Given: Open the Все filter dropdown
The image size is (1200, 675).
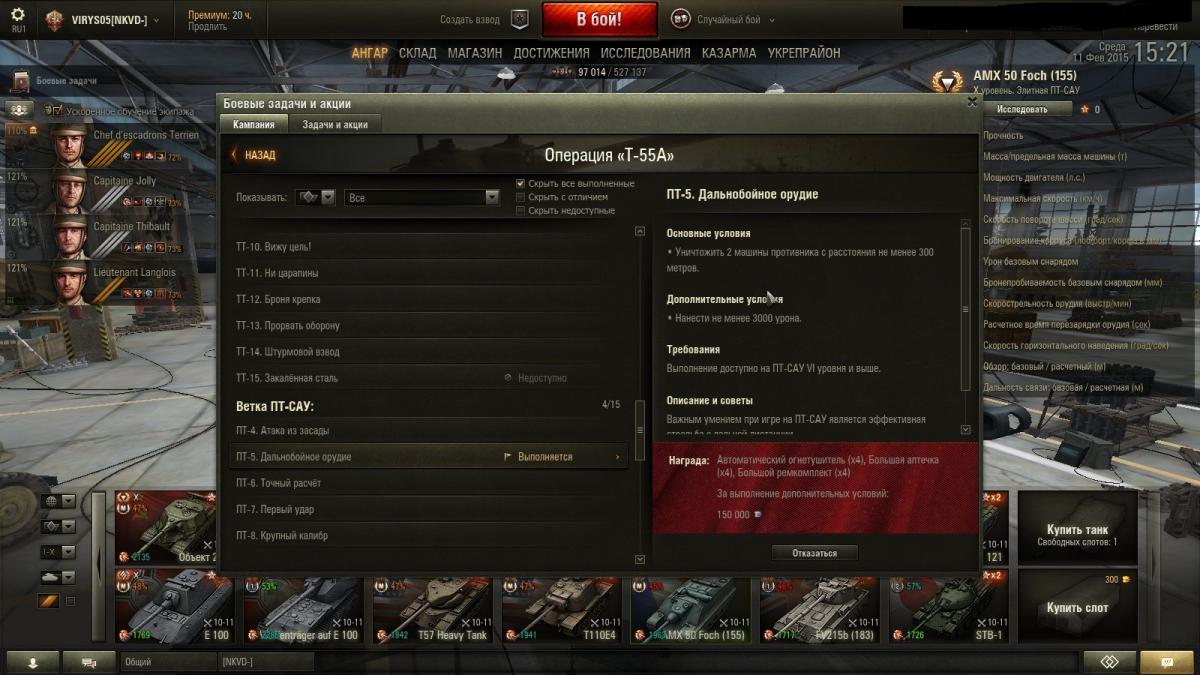Looking at the screenshot, I should pyautogui.click(x=421, y=198).
